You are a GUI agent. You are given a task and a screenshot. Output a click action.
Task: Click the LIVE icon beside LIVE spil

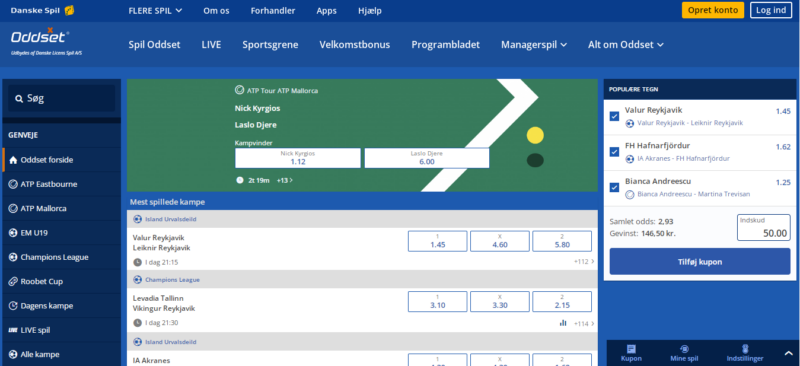click(x=13, y=330)
